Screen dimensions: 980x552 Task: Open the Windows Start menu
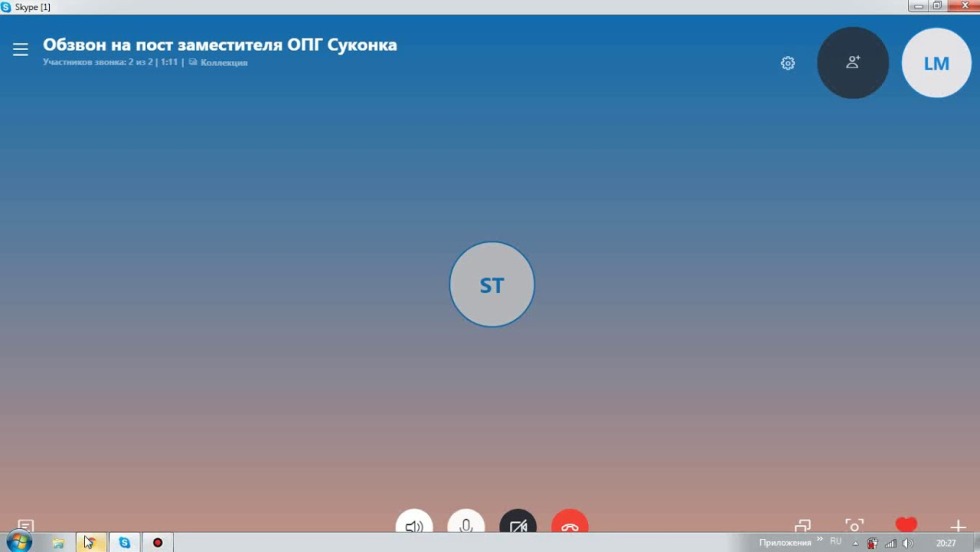[18, 542]
